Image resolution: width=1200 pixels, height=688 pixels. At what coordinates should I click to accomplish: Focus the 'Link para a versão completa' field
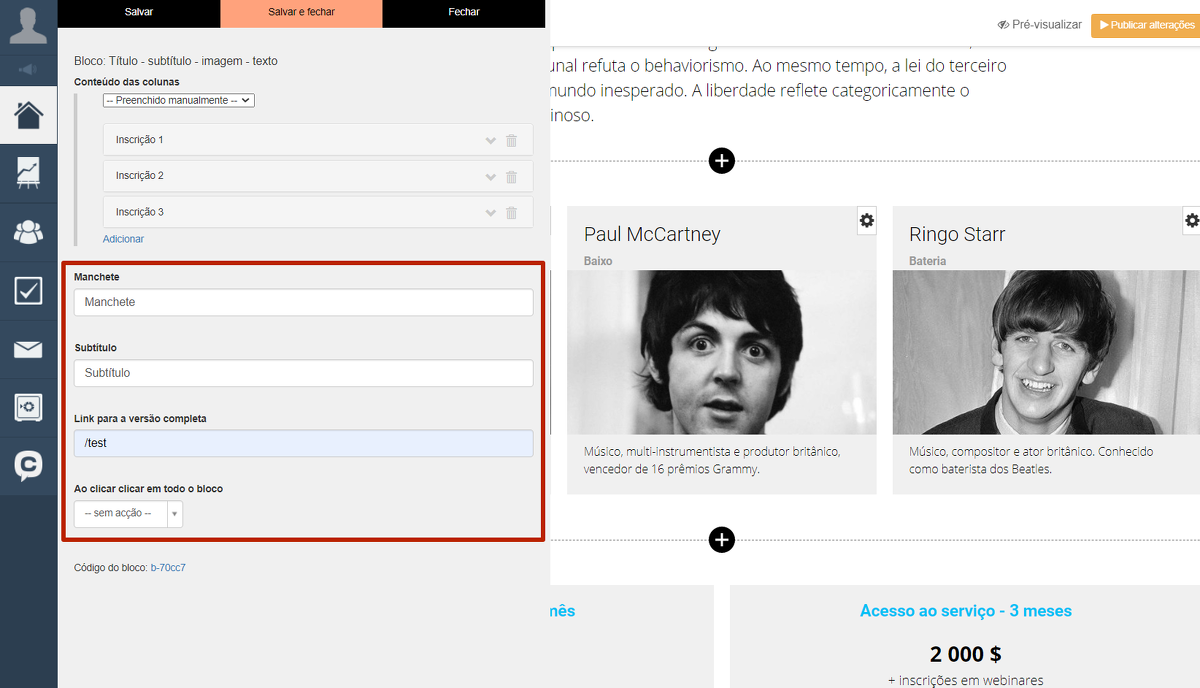[x=303, y=444]
